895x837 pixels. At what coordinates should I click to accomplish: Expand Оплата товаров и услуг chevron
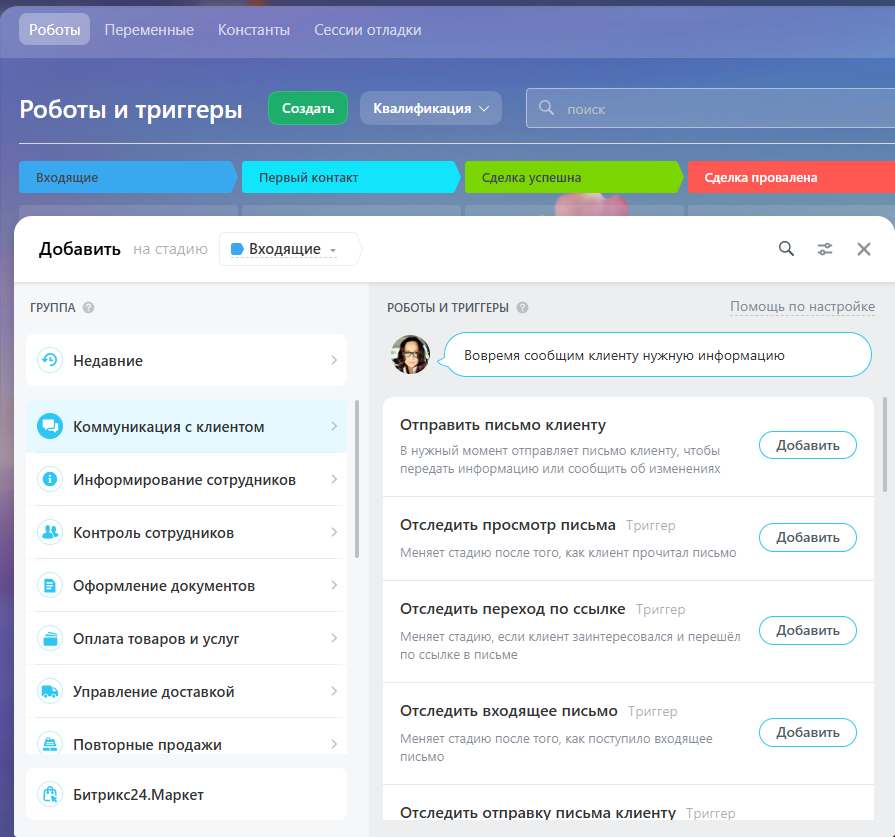coord(334,638)
